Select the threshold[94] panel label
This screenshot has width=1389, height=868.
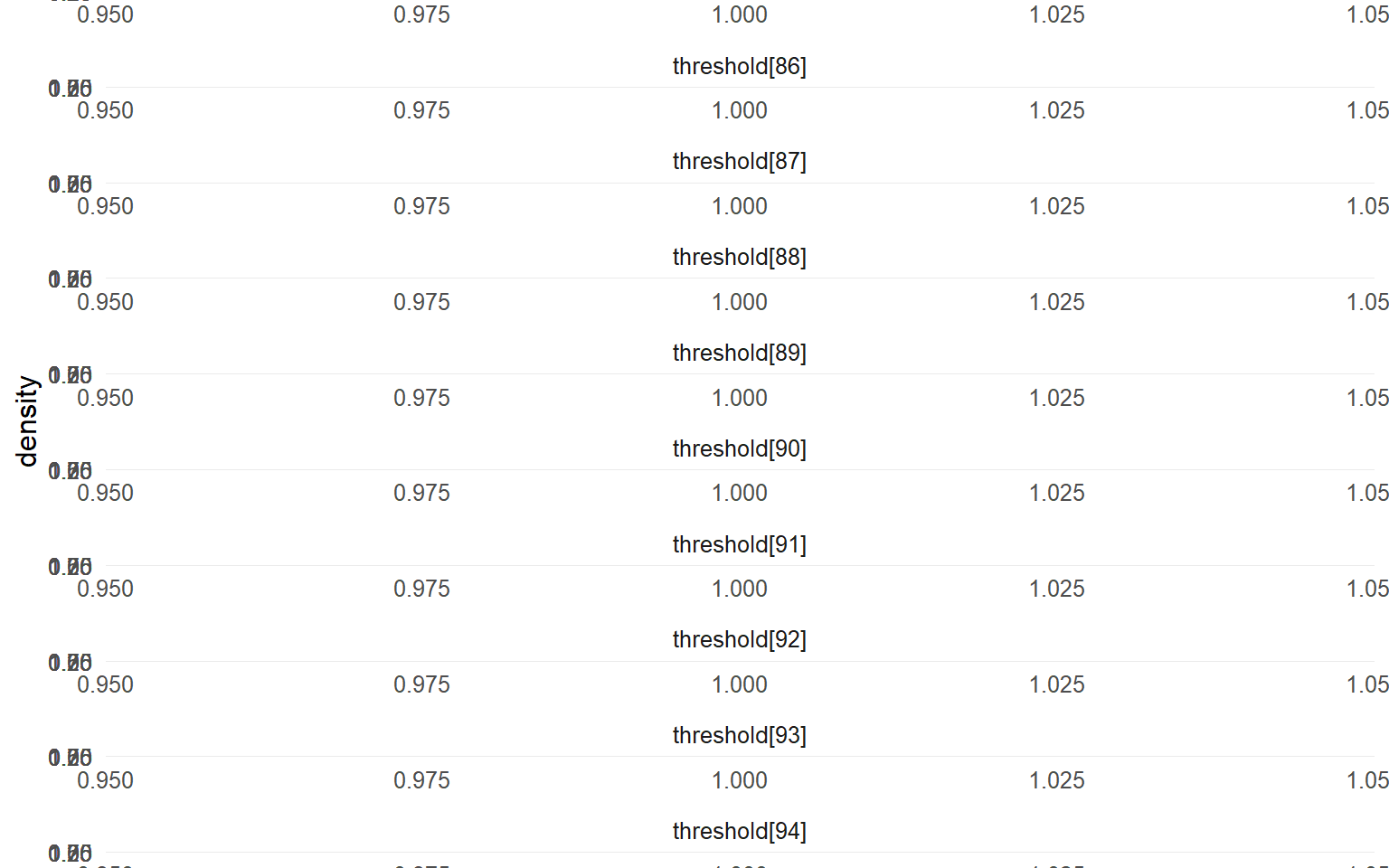click(739, 831)
